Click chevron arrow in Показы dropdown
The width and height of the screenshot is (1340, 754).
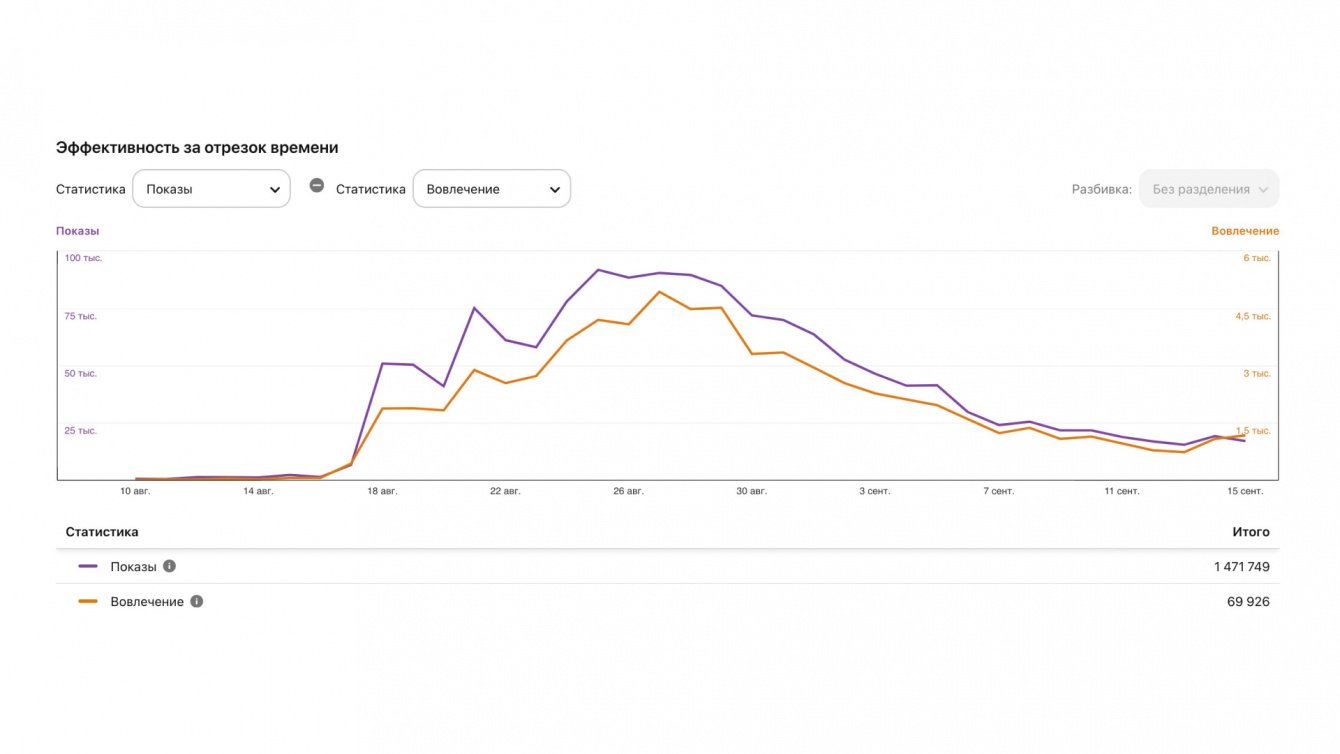point(275,190)
